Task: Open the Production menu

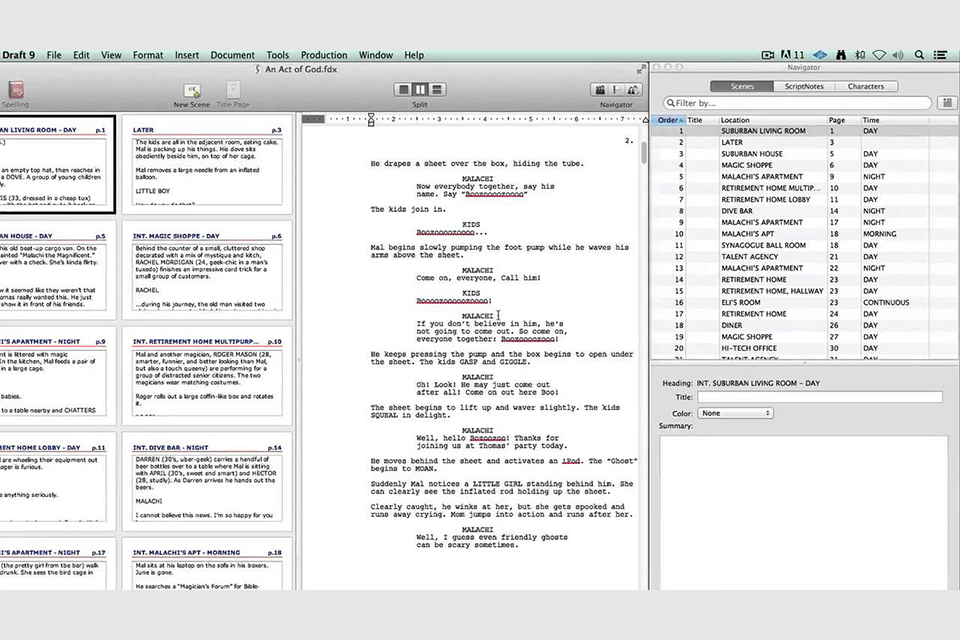Action: (x=324, y=55)
